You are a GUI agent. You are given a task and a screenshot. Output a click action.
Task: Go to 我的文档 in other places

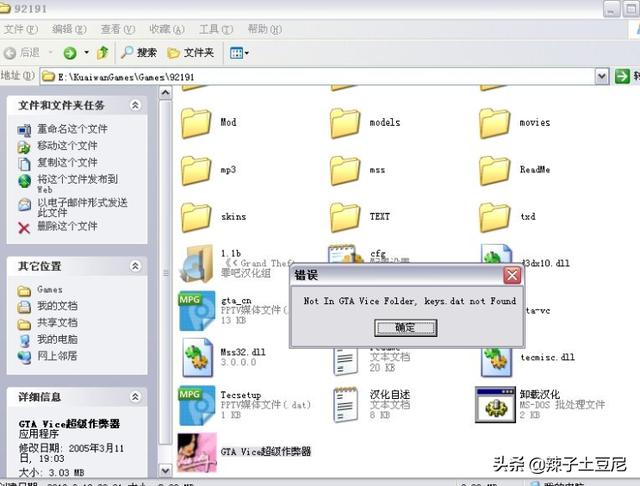57,306
